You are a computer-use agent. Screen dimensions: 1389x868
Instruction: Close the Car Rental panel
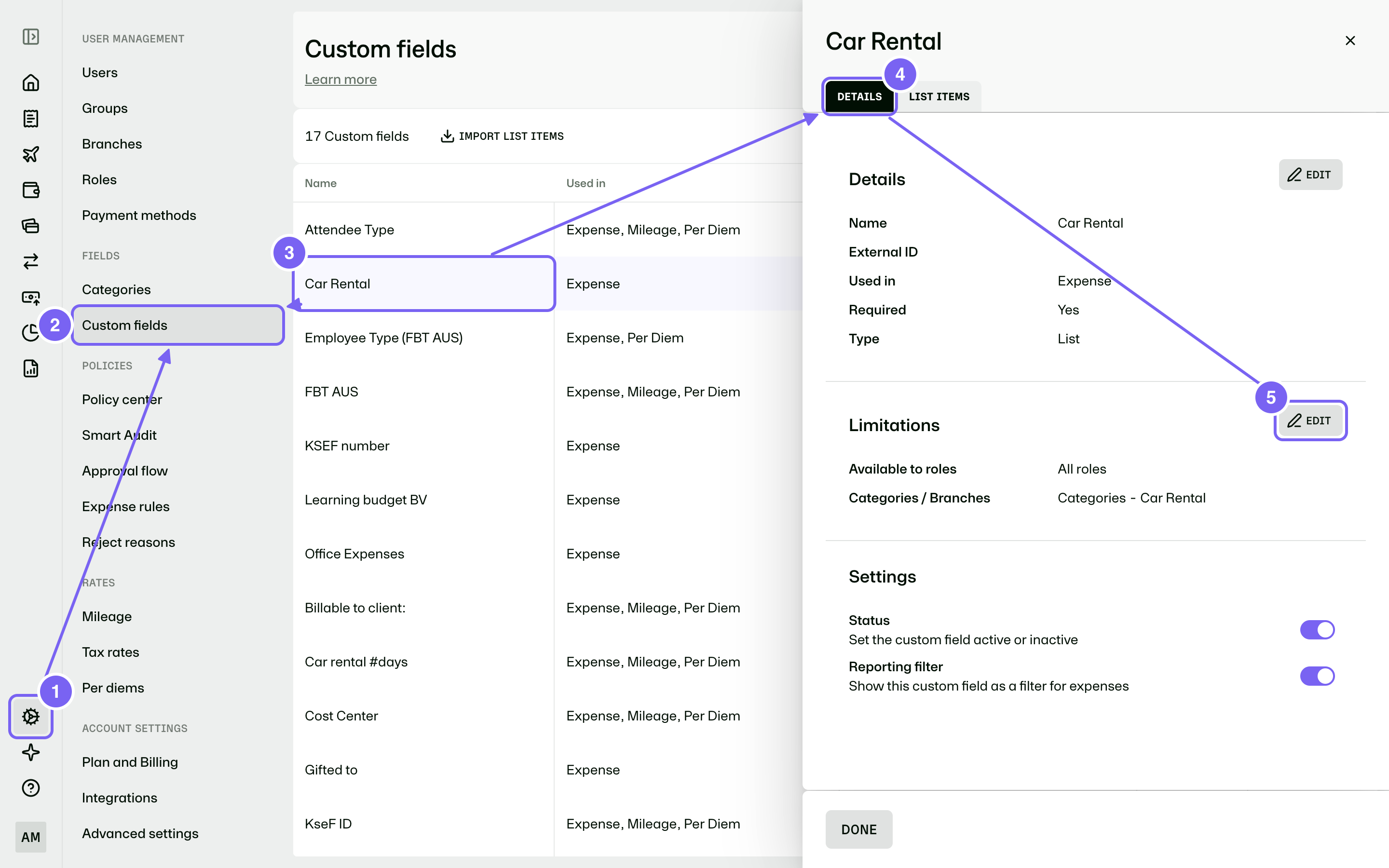tap(1350, 41)
